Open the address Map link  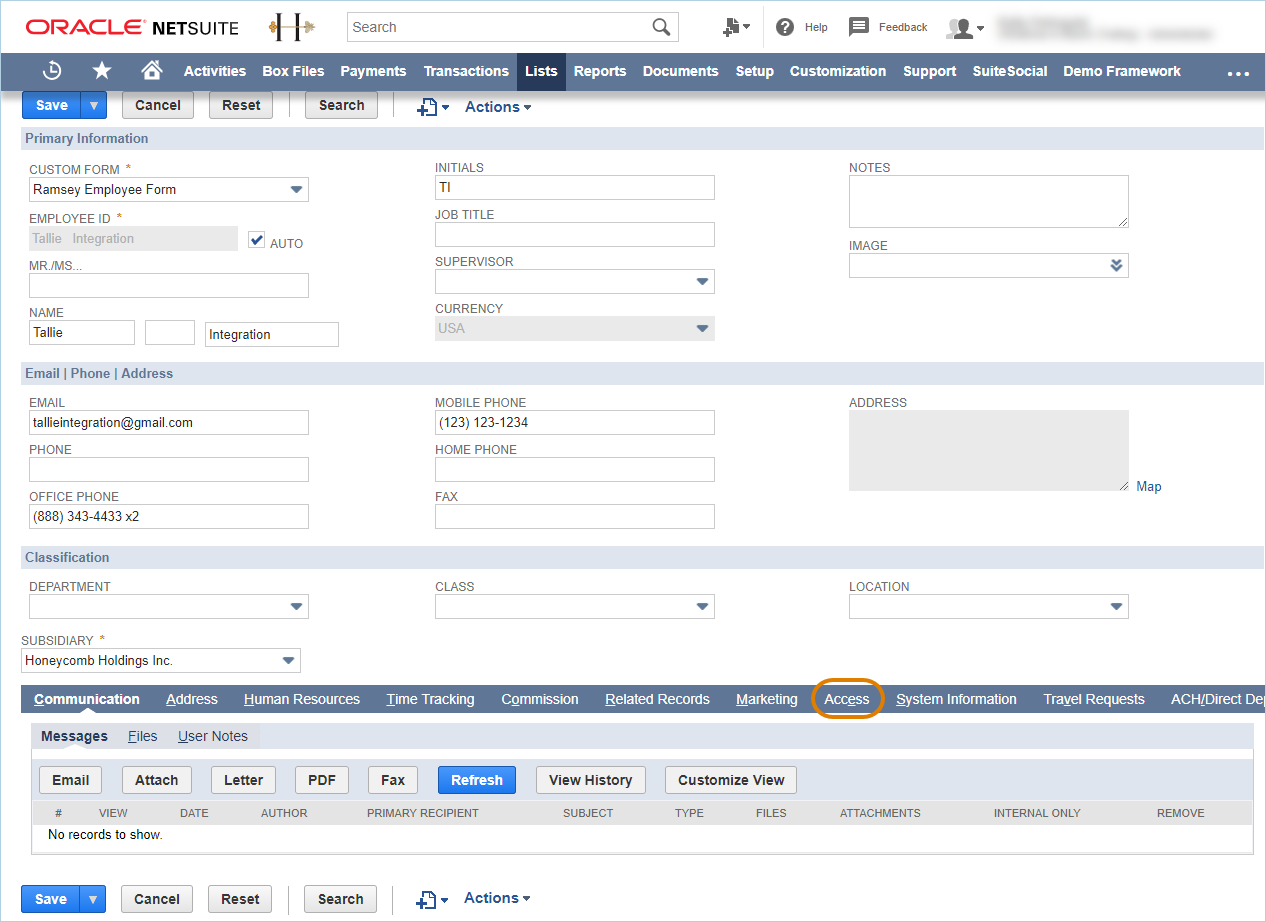(x=1149, y=486)
